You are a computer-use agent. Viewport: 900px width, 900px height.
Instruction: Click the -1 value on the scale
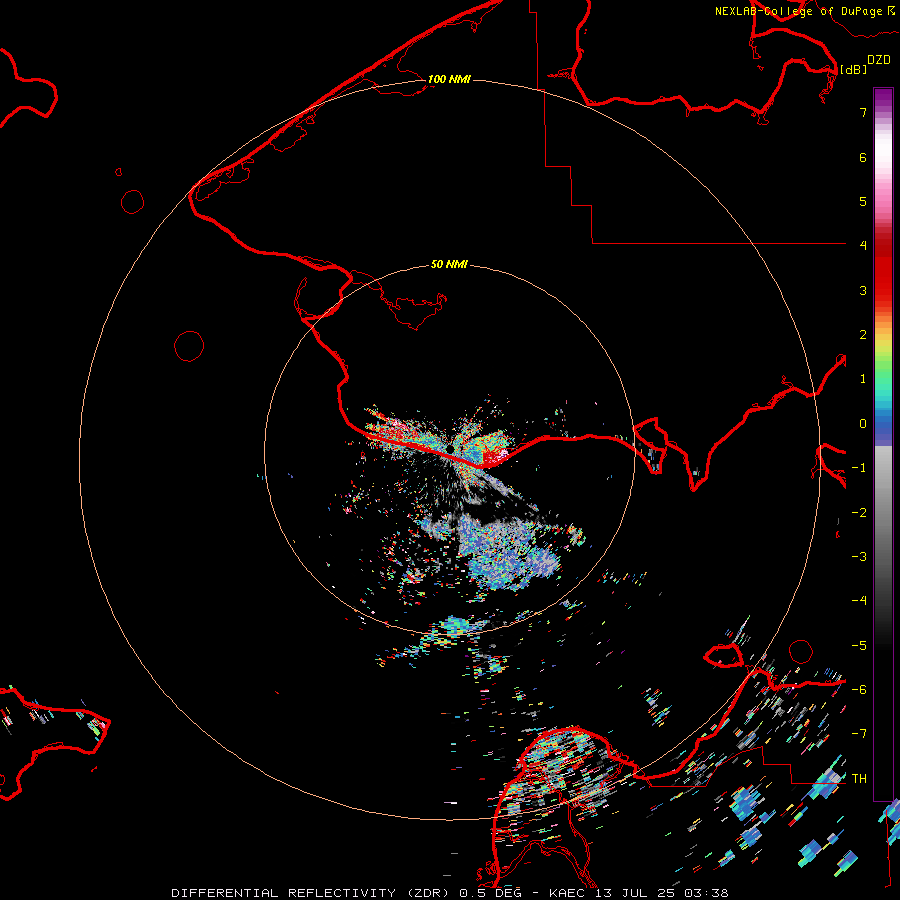(x=859, y=467)
